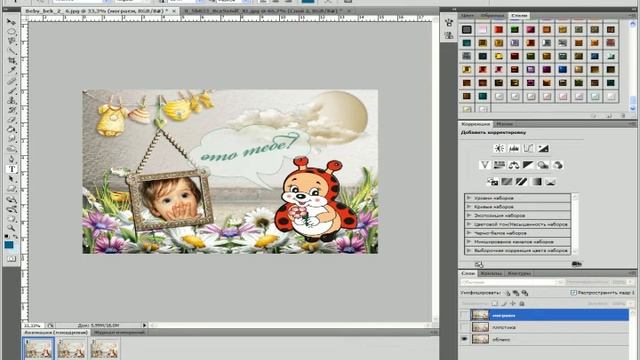Screen dimensions: 640x360
Task: Expand the 'Черно-белое наборов' presets
Action: point(469,233)
